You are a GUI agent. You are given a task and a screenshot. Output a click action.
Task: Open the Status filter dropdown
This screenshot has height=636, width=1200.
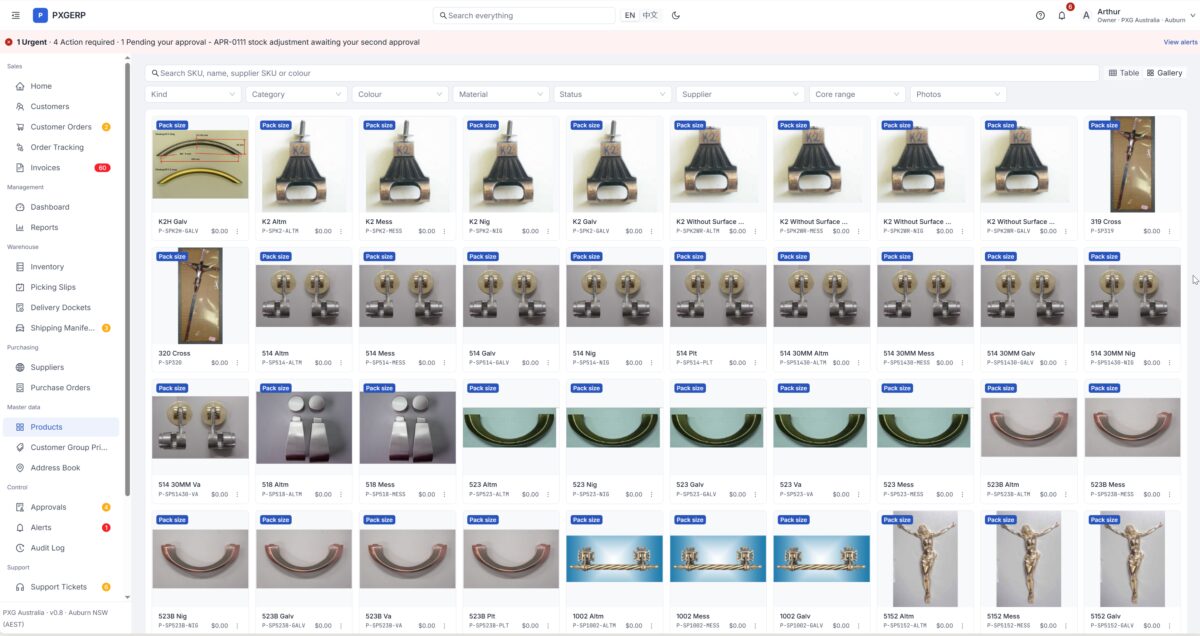coord(612,94)
